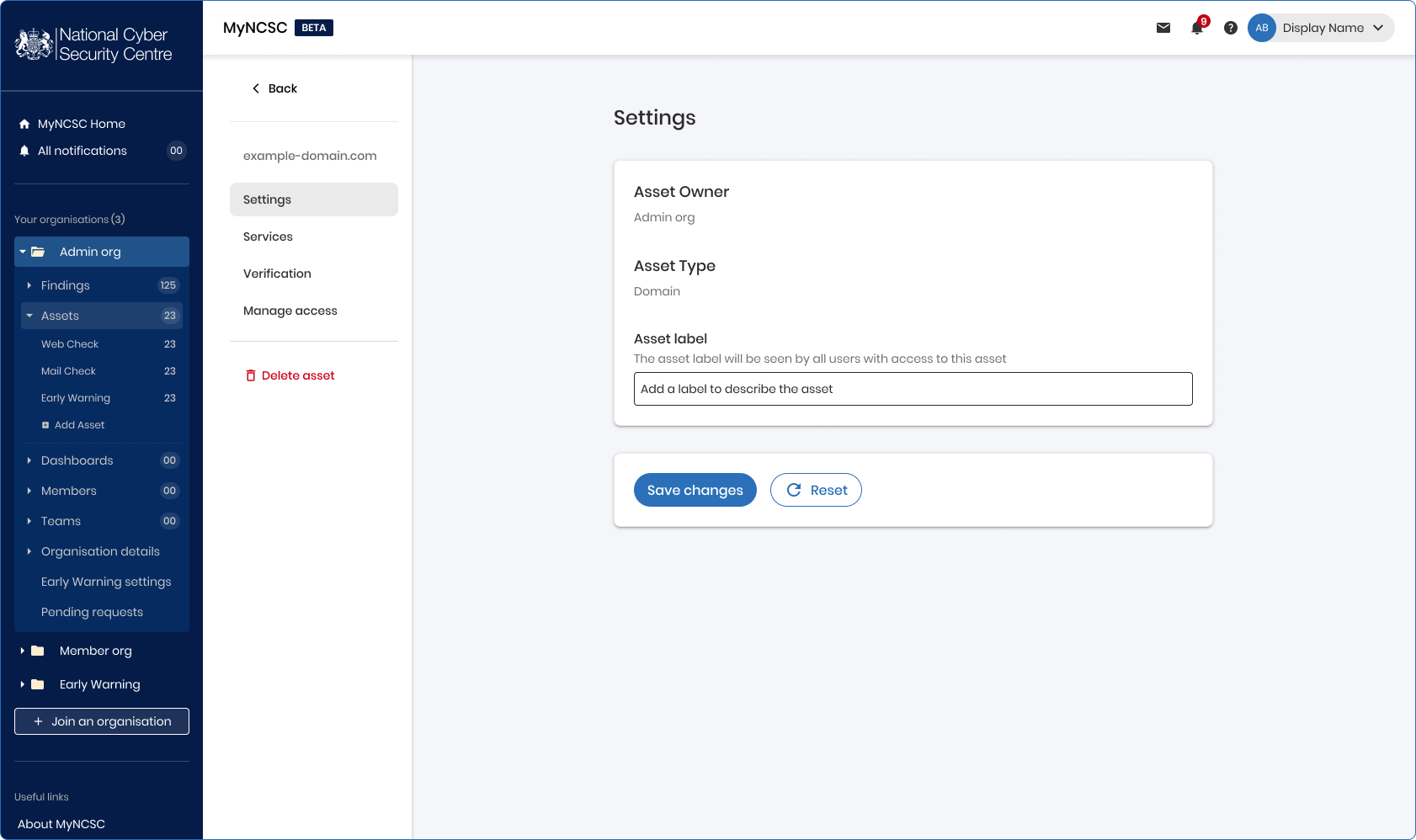Click the Save changes button

695,490
